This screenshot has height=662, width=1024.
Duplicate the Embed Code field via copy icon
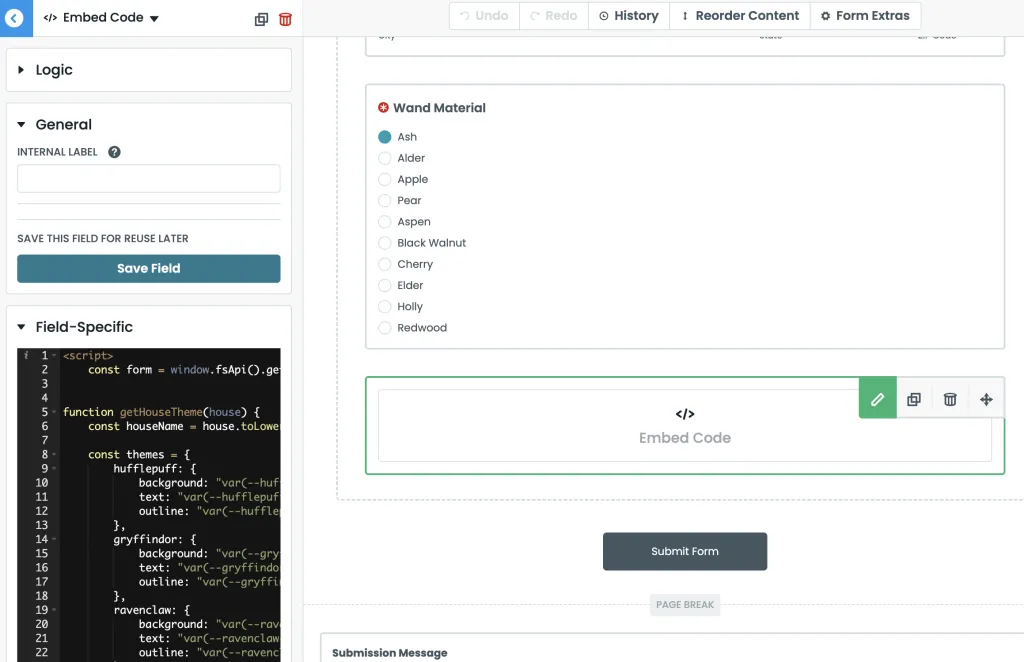[913, 398]
